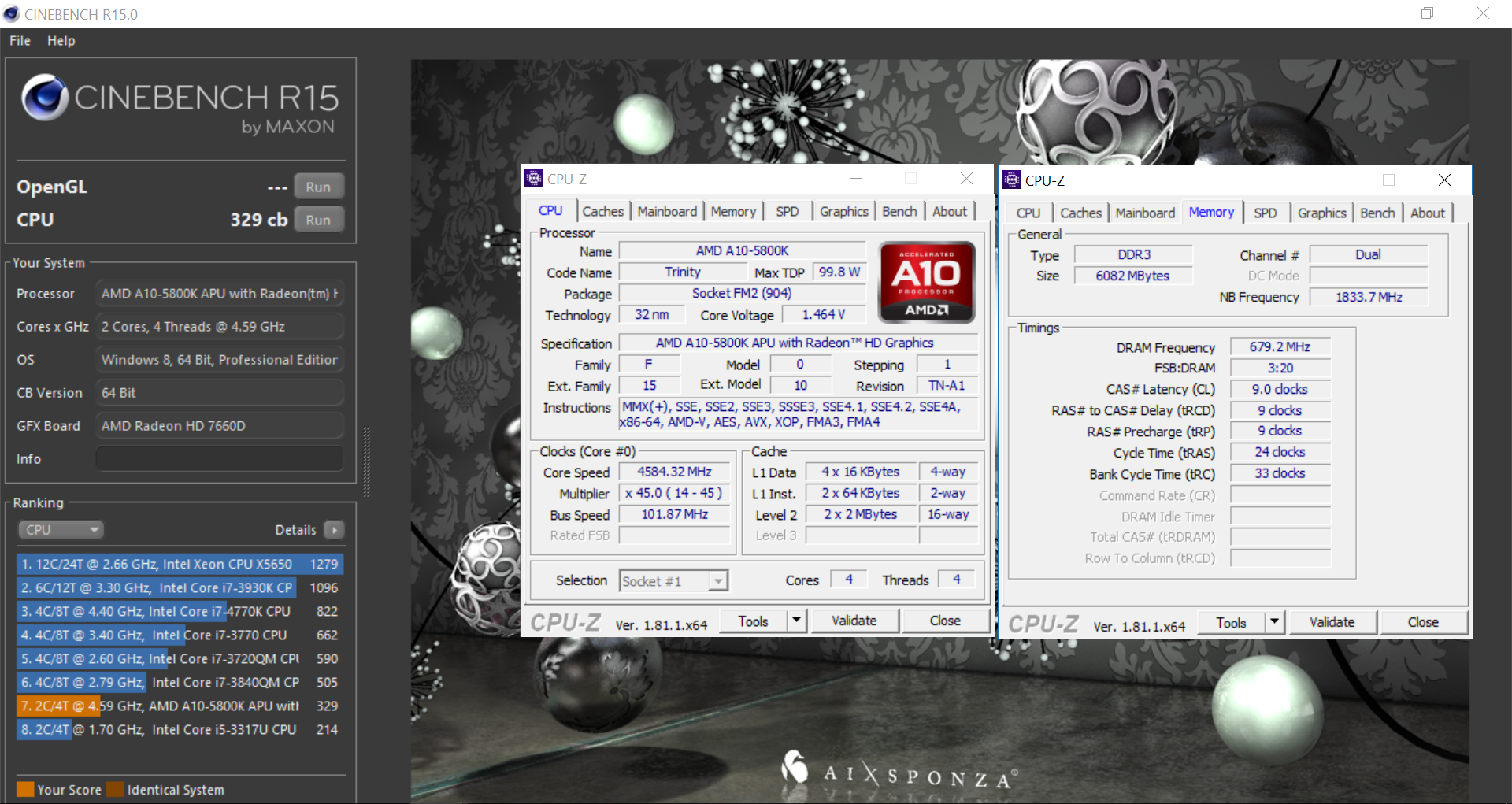
Task: Select ranking row Intel Core i7-3930K
Action: [180, 587]
